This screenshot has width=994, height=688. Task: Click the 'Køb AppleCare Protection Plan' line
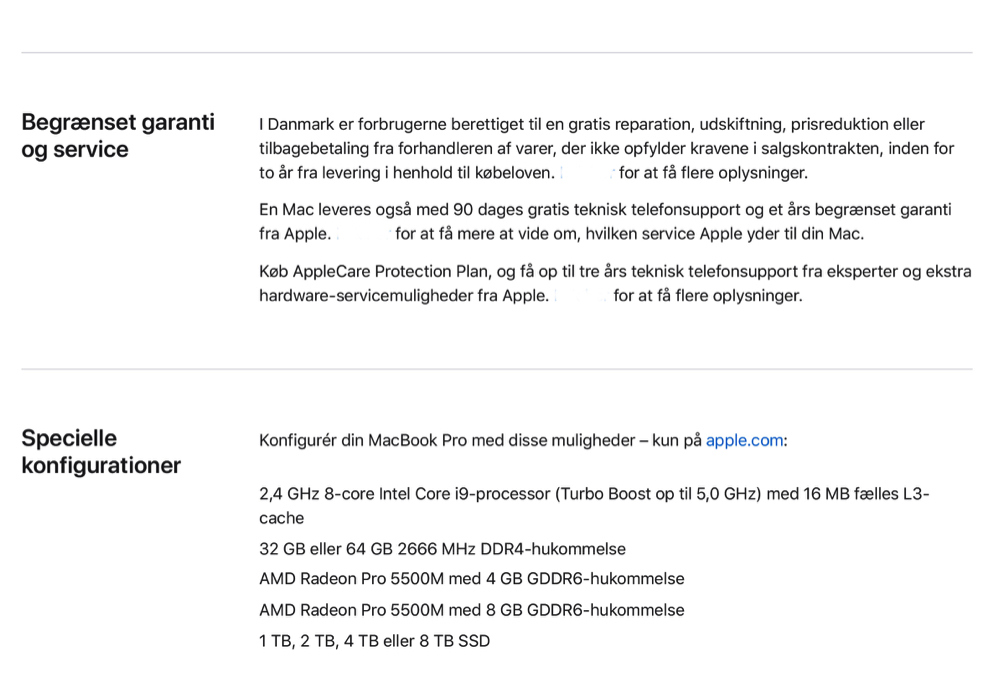pos(614,272)
